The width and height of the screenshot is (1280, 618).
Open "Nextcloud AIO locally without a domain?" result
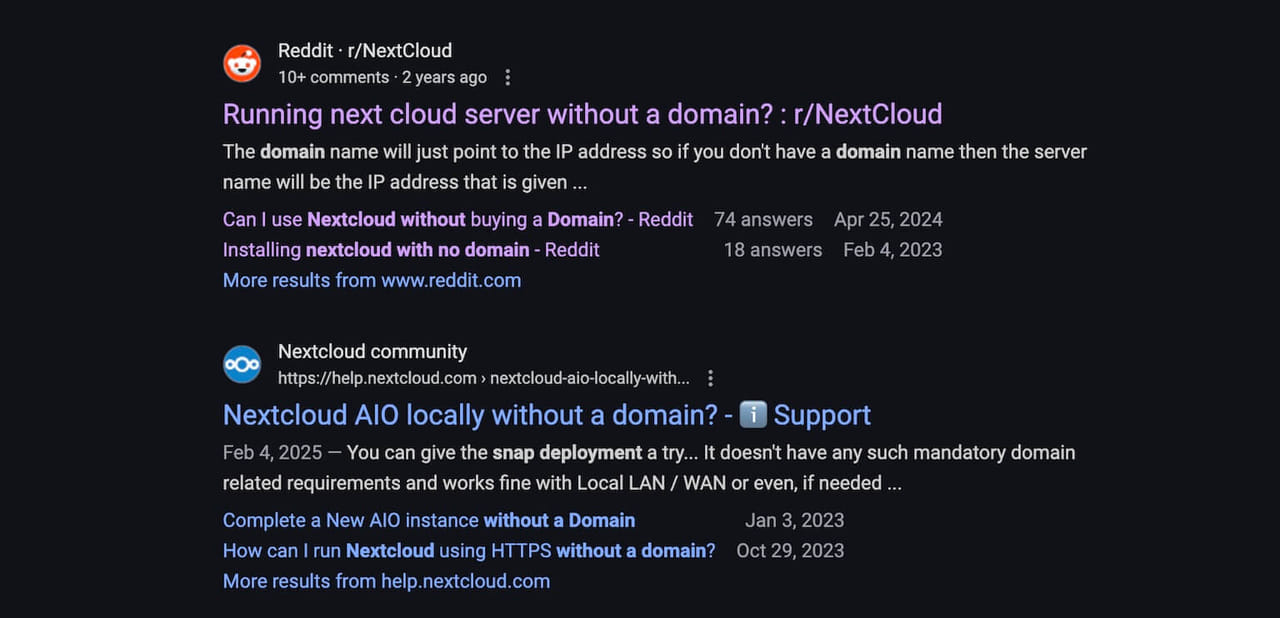coord(478,415)
